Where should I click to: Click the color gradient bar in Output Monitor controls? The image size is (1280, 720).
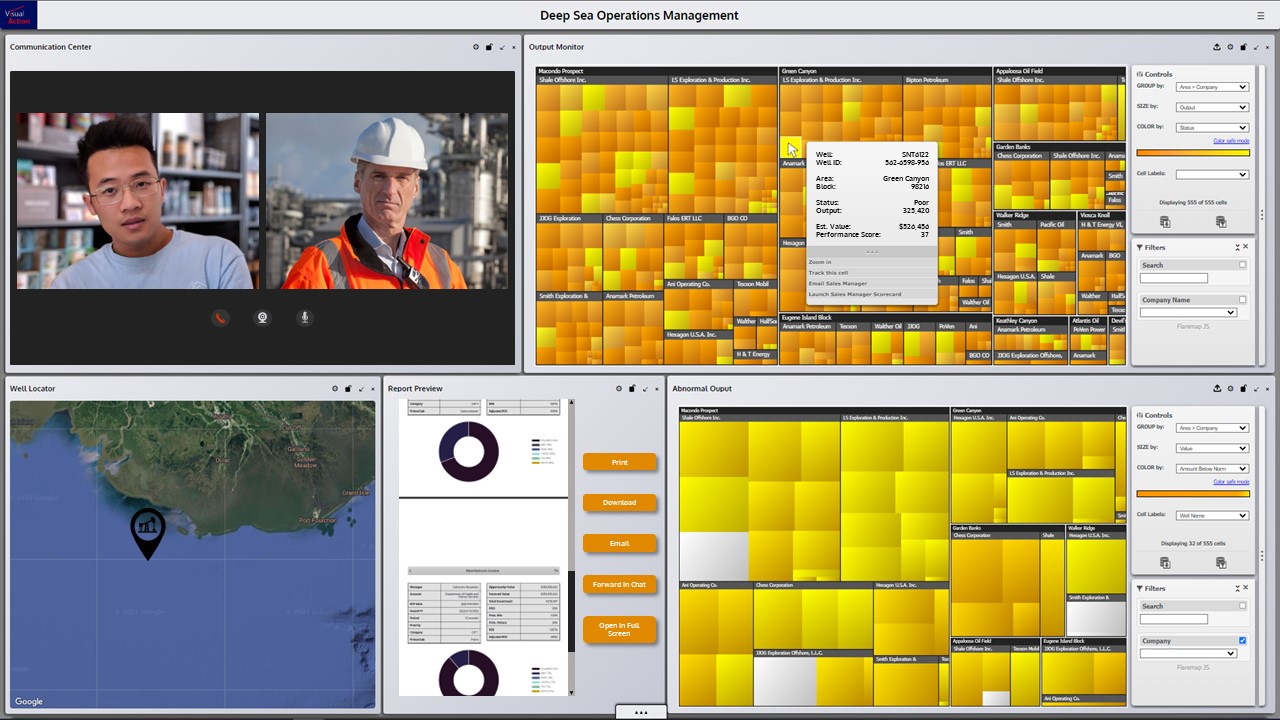pyautogui.click(x=1193, y=153)
